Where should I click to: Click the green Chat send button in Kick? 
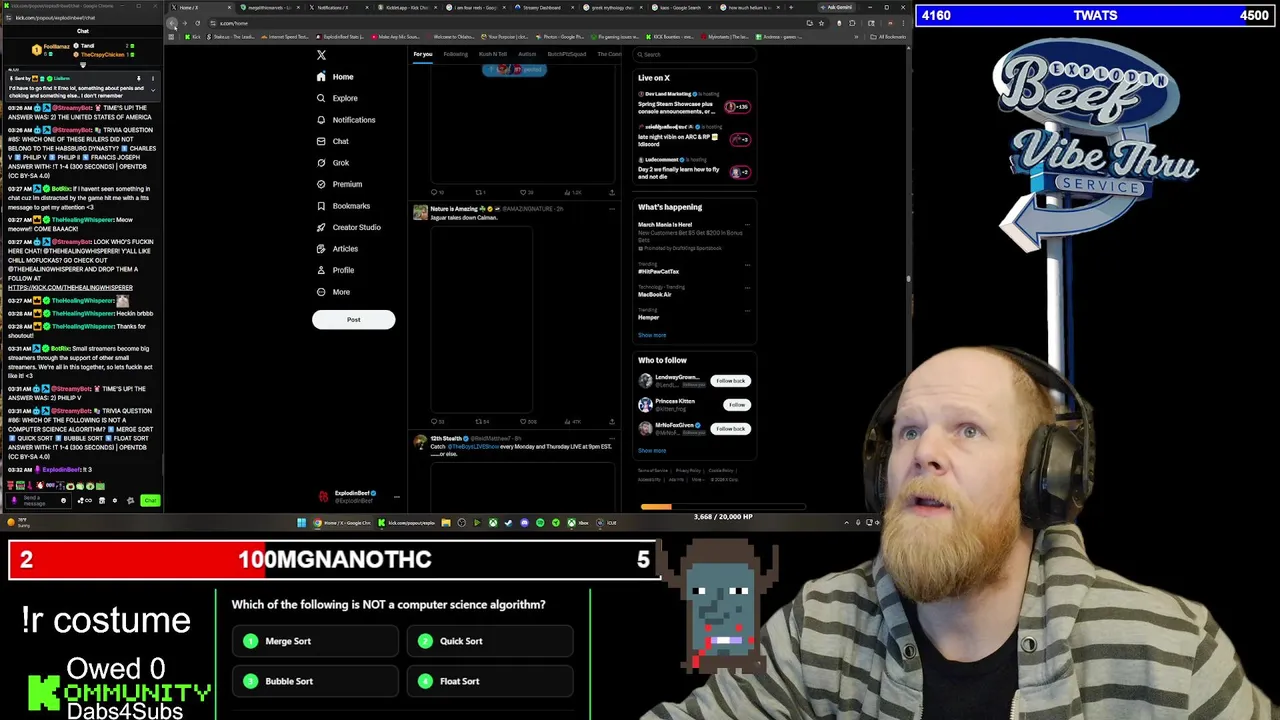150,500
